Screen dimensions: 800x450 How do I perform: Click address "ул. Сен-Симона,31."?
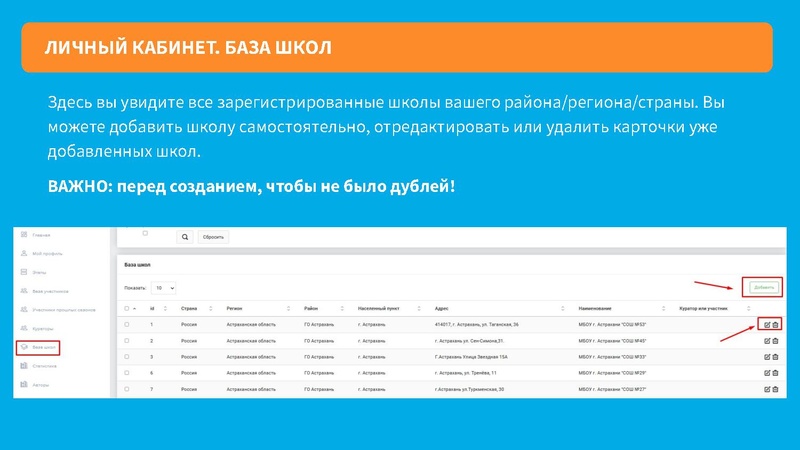click(x=484, y=341)
